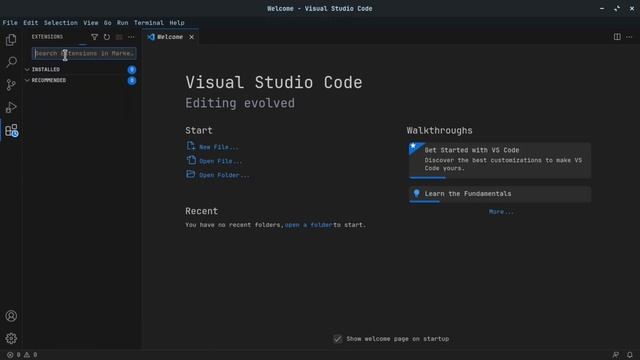This screenshot has height=360, width=640.
Task: Click the More... walkthroughs link
Action: pyautogui.click(x=501, y=212)
